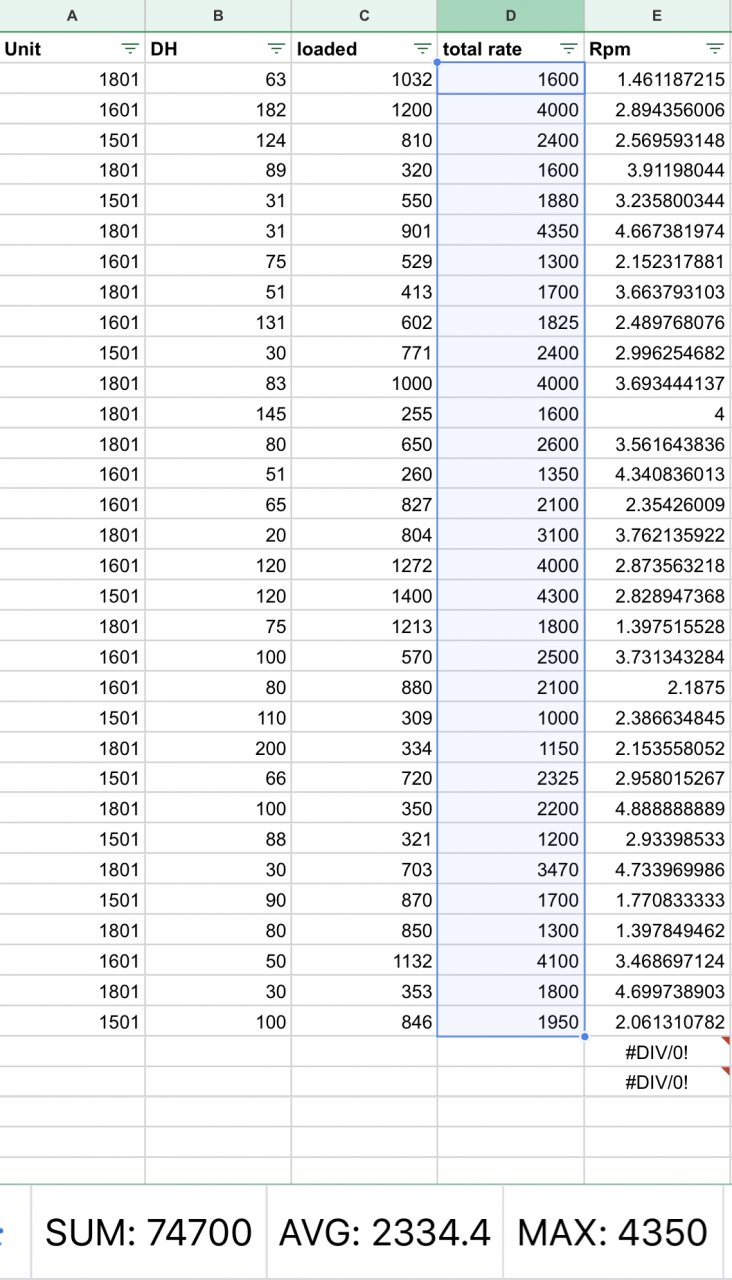Select the DH cell with value 200
Screen dimensions: 732x1280
(x=218, y=748)
